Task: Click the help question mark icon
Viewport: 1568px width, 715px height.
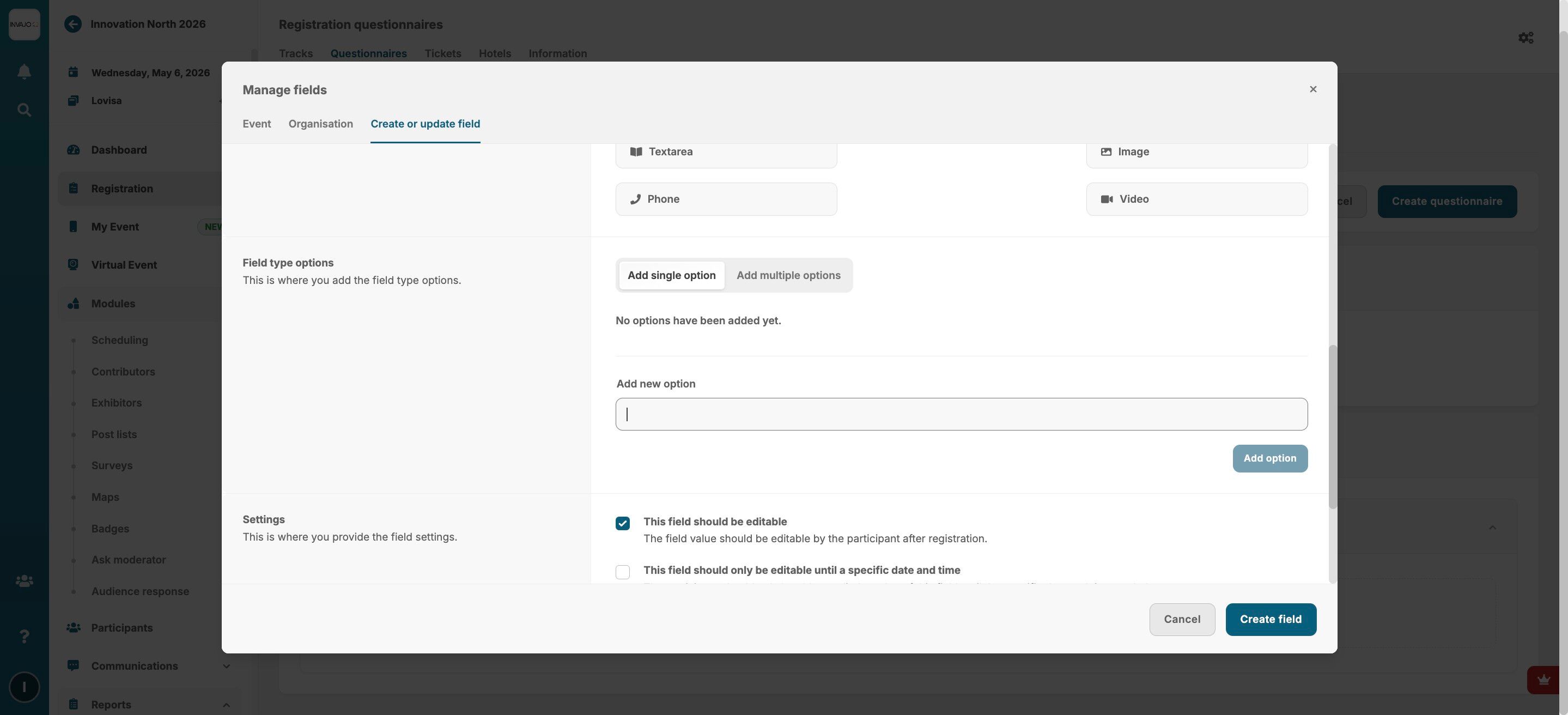Action: pyautogui.click(x=24, y=636)
